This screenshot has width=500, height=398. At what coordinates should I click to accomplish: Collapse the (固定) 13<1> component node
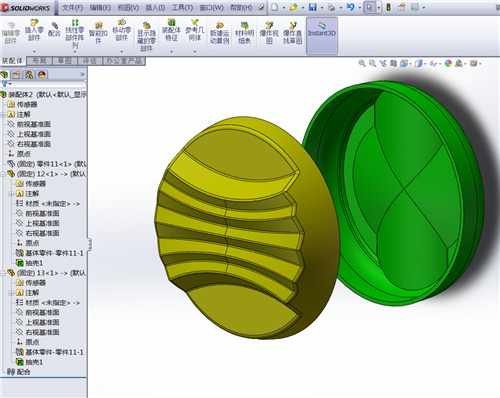point(3,273)
